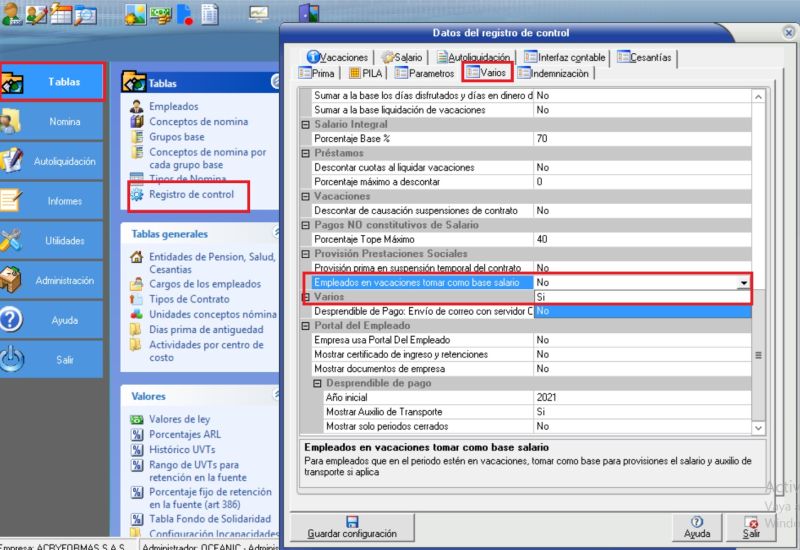Click the settings list vertical scrollbar up arrow
800x550 pixels.
coord(757,96)
